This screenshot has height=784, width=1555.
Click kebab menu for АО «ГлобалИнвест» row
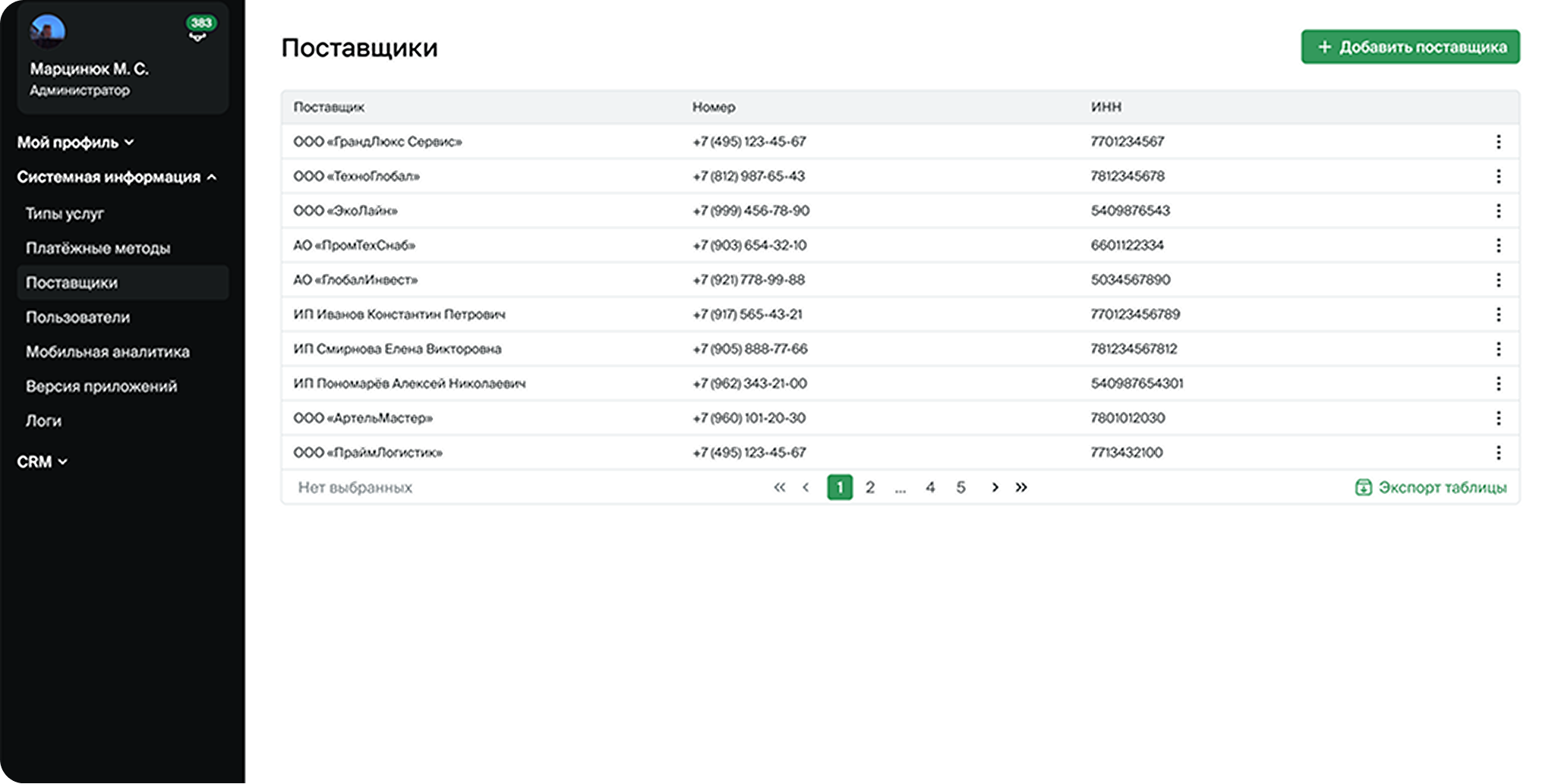(1498, 280)
